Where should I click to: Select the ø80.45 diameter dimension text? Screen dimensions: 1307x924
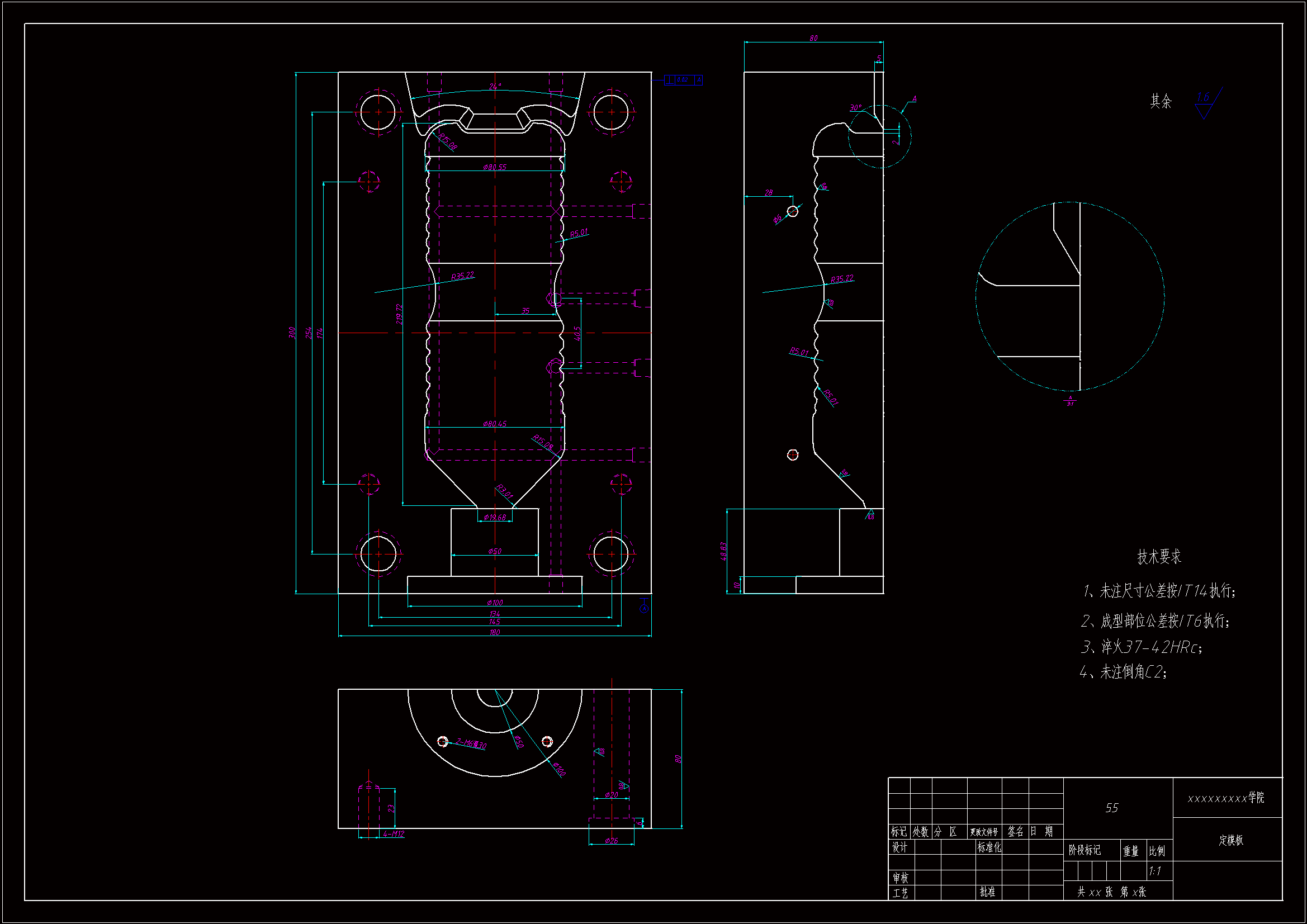click(495, 424)
